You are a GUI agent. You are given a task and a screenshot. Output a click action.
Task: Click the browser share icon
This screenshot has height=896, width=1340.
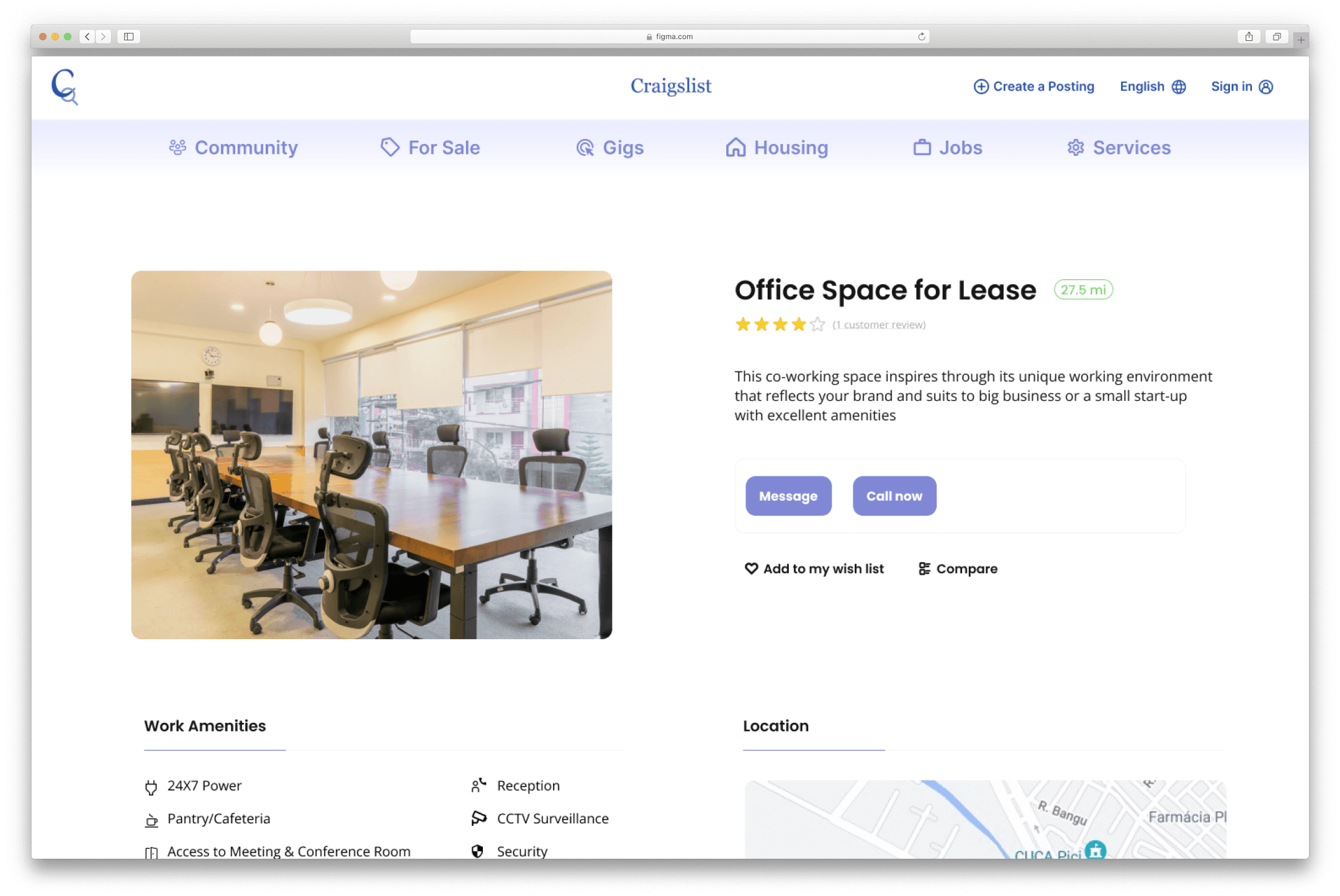1249,37
